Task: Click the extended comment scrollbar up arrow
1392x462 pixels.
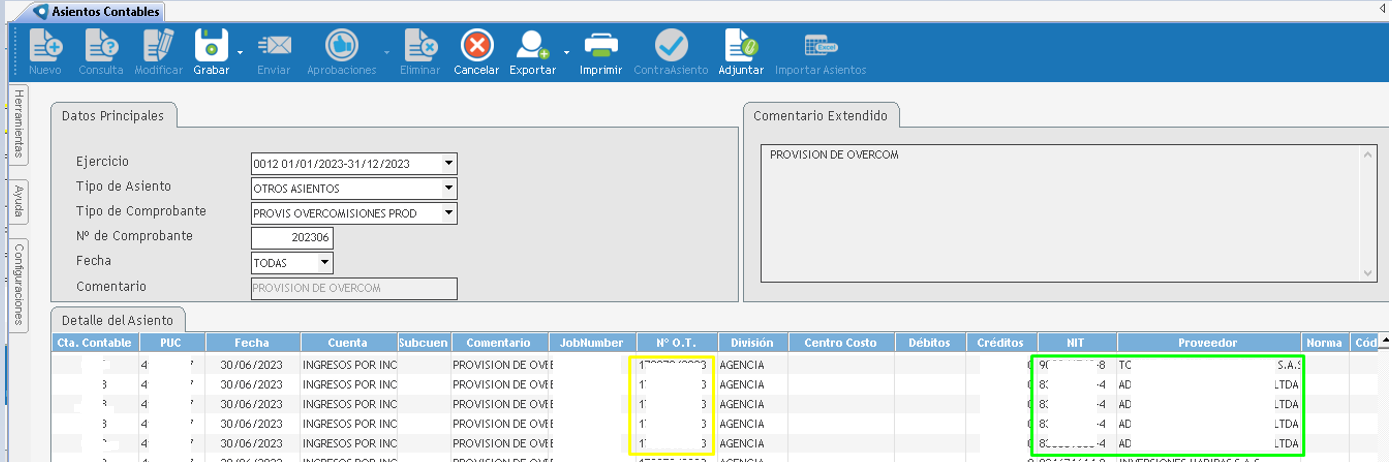Action: [x=1369, y=154]
